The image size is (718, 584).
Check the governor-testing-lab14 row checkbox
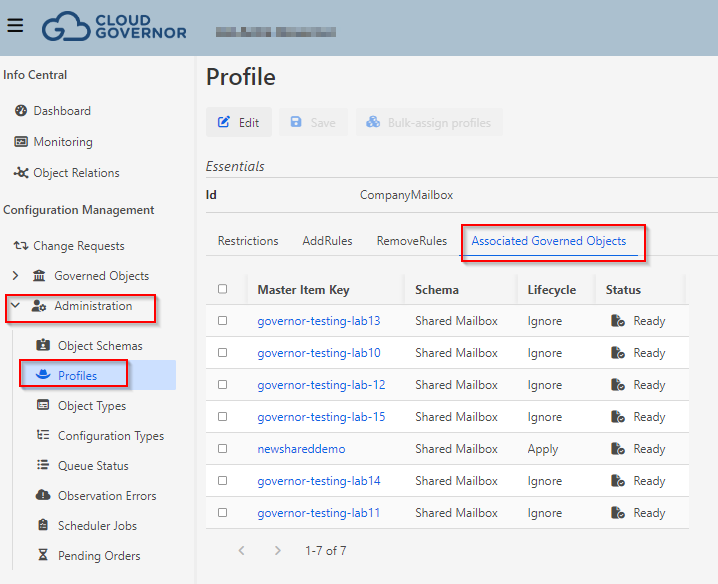[223, 480]
